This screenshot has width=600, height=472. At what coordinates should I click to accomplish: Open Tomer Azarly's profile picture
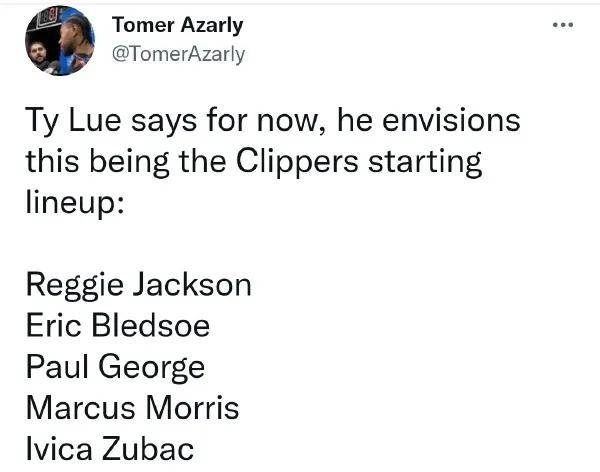click(x=60, y=41)
